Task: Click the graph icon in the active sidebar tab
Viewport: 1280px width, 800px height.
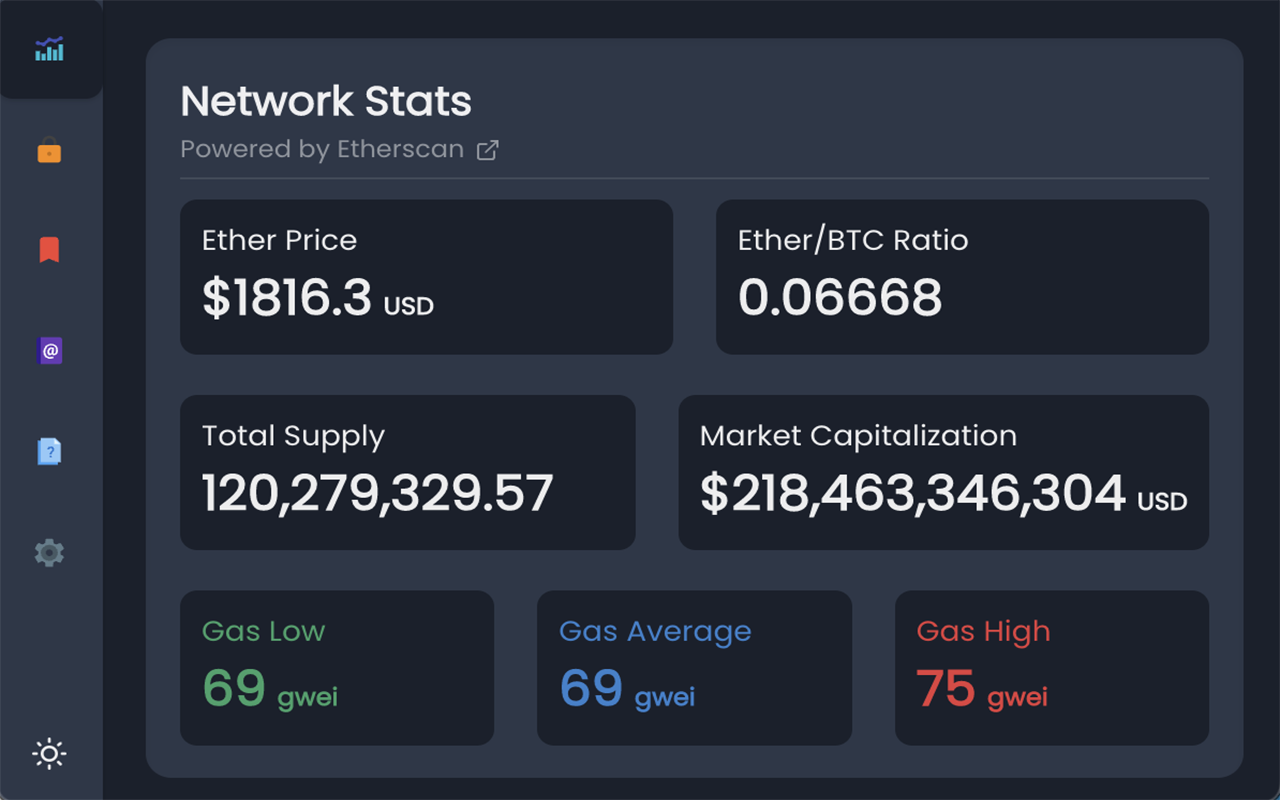Action: click(x=50, y=48)
